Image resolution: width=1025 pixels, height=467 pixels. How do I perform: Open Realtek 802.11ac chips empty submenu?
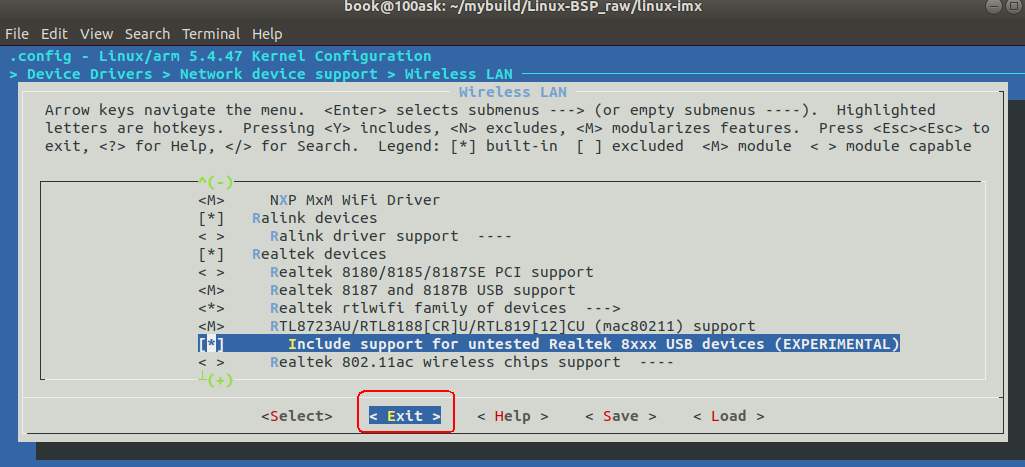656,362
